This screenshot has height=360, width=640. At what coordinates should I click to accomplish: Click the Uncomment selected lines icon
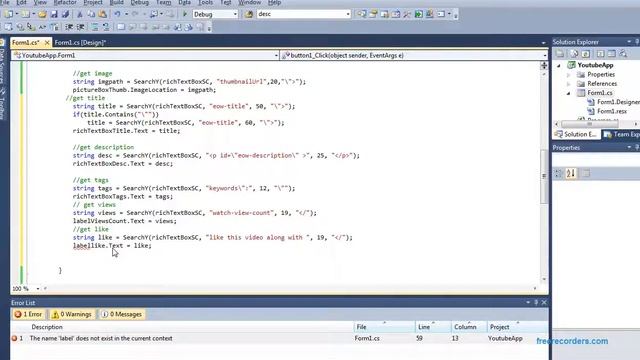tap(106, 27)
